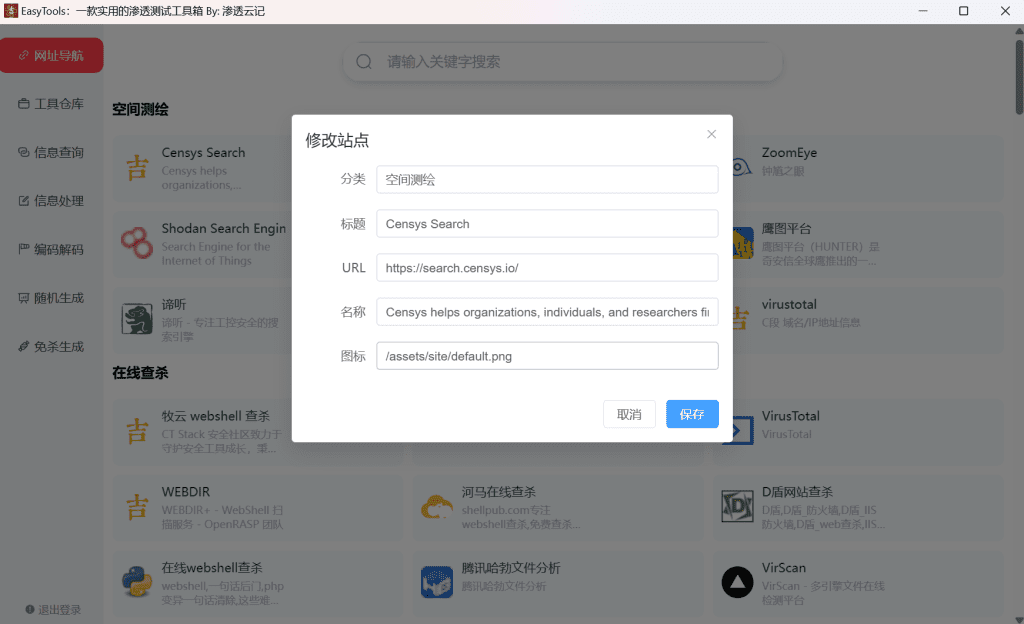Open the 信息查询 sidebar item

(52, 152)
